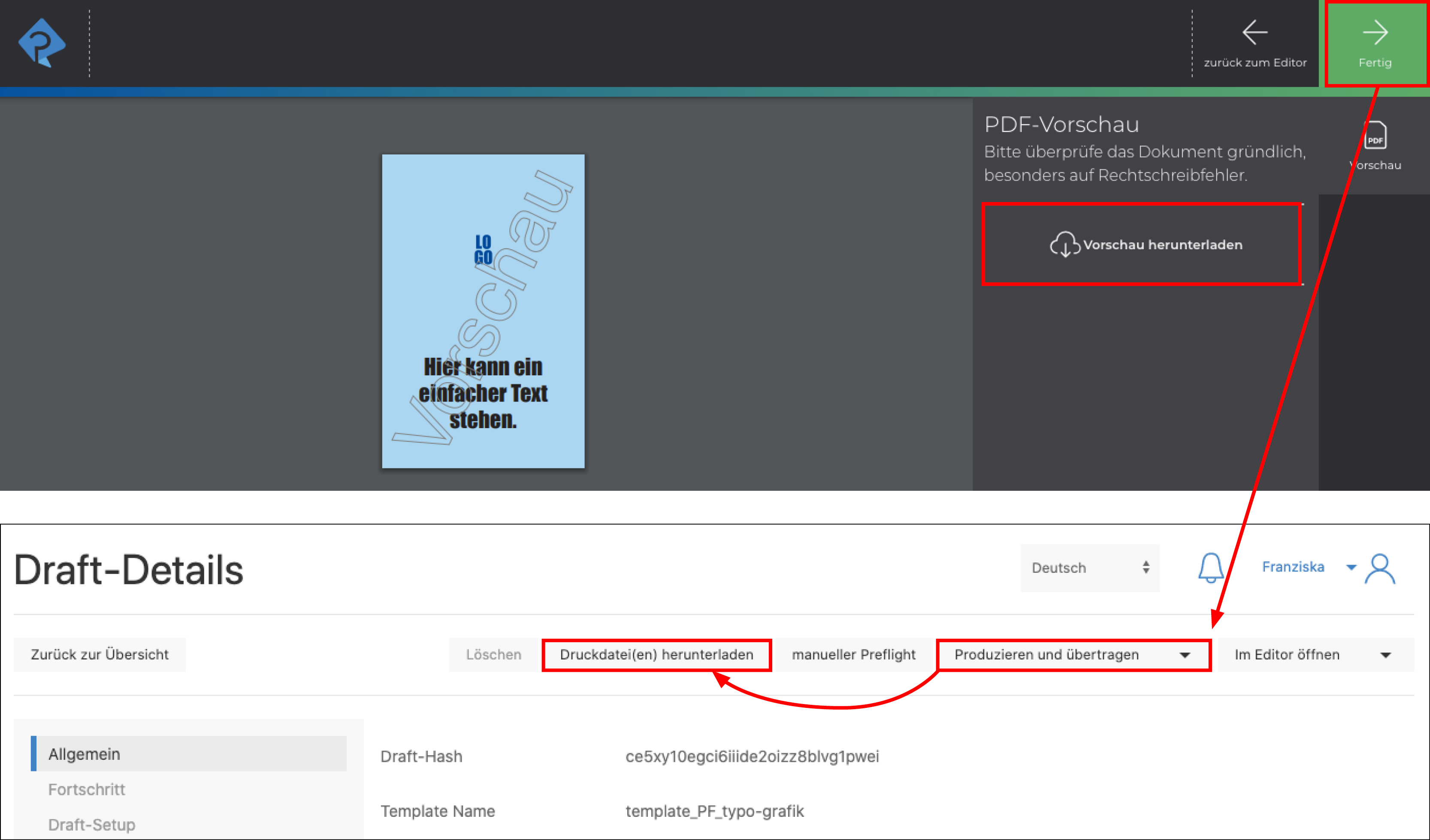Click 'Druckdatei(en) herunterladen' button
The height and width of the screenshot is (840, 1430).
[x=656, y=654]
